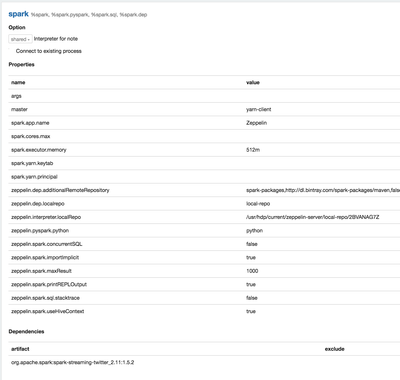Select the zeppelin.spark.maxResult value 1000
This screenshot has width=400, height=380.
(x=252, y=271)
